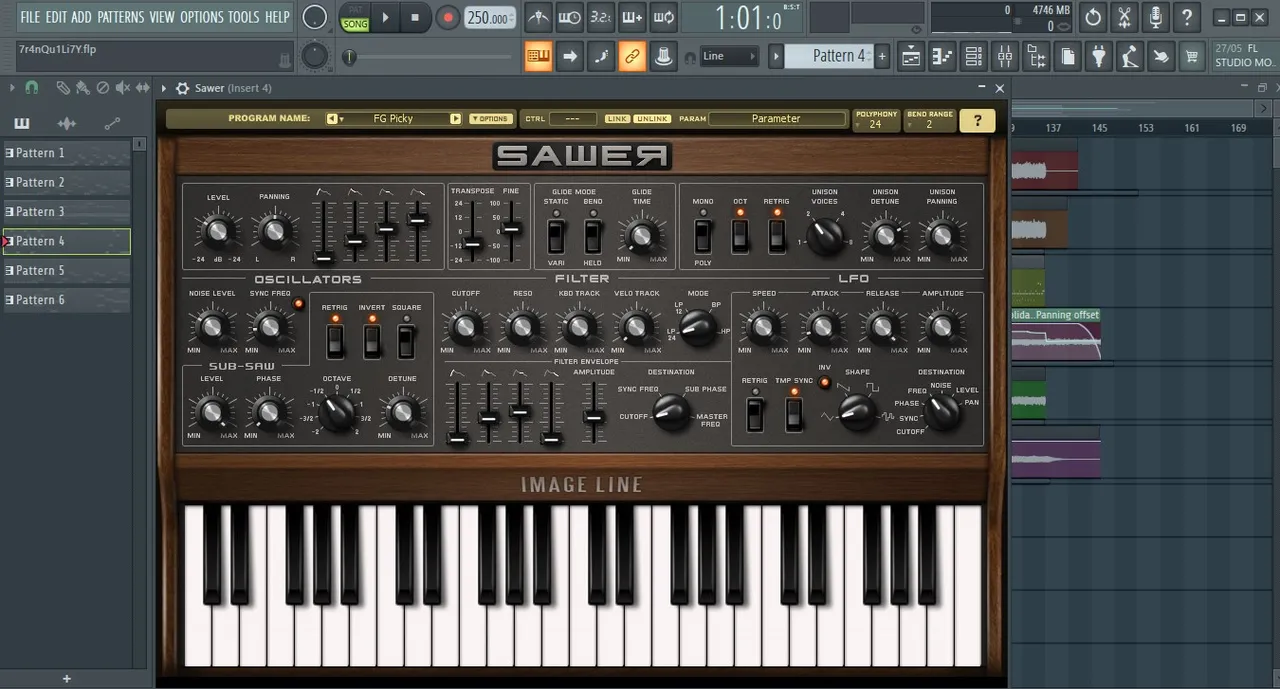Open the Piano roll icon
Viewport: 1280px width, 689px height.
(942, 56)
